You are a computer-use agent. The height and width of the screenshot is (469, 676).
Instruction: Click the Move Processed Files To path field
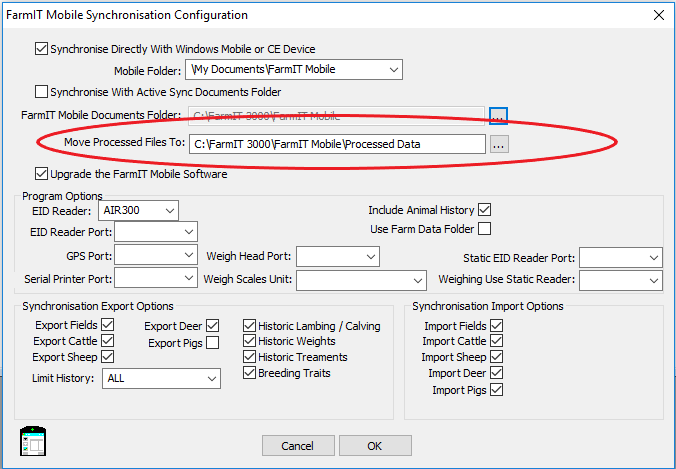[337, 144]
